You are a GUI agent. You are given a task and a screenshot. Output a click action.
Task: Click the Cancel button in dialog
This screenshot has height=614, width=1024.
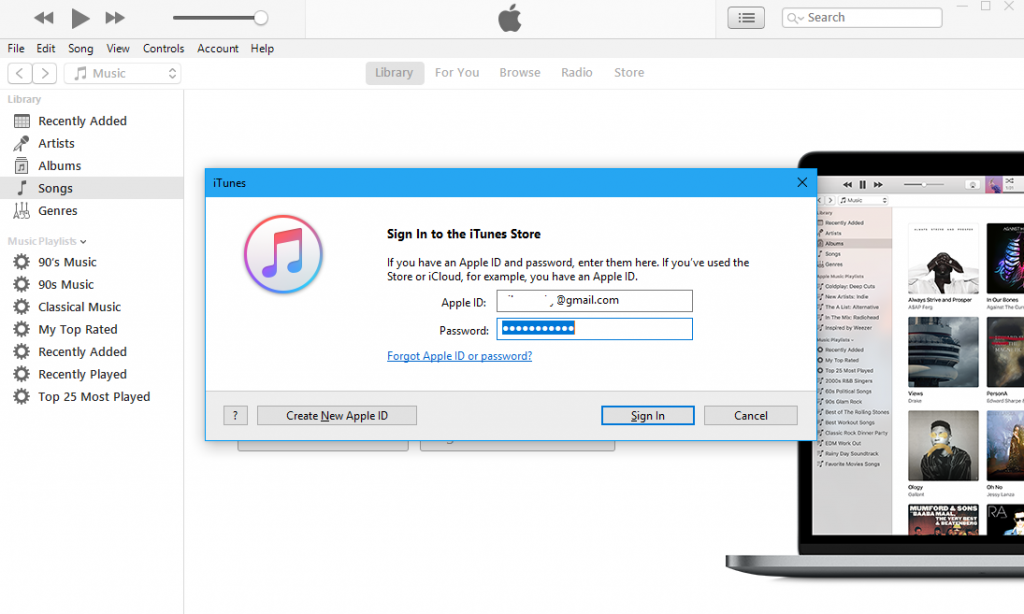(750, 415)
